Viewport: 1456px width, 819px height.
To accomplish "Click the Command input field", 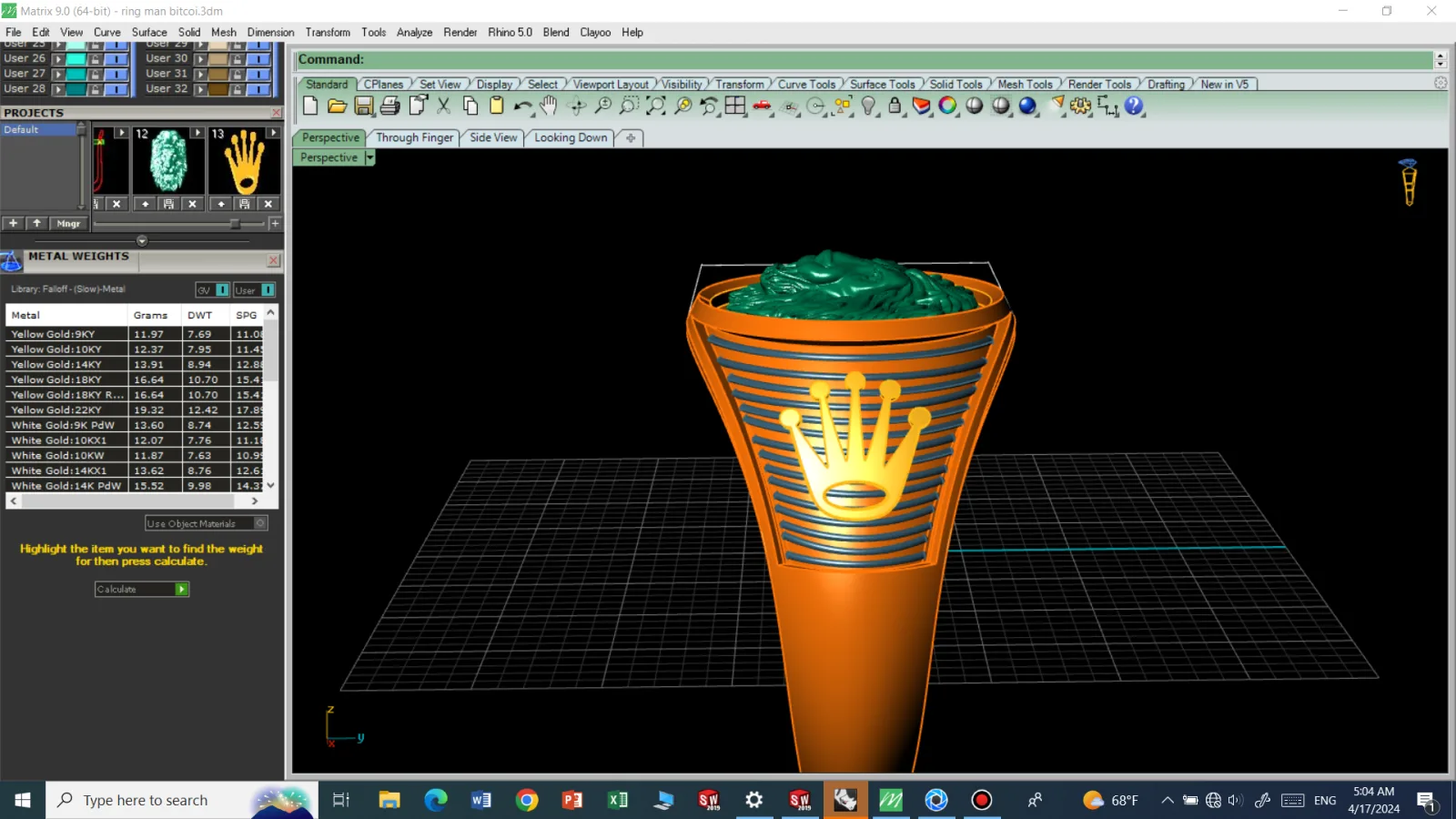I will coord(864,60).
